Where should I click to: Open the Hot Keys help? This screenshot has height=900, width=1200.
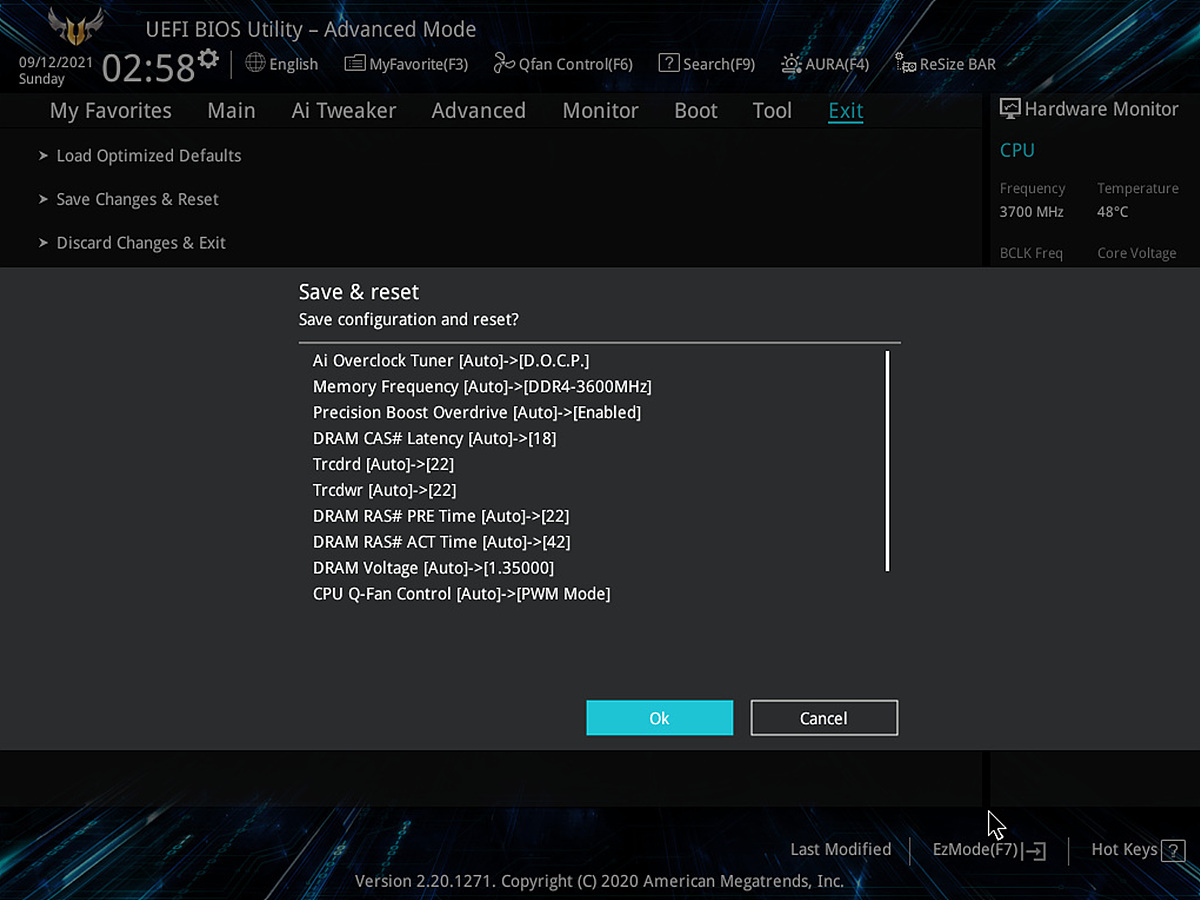pos(1124,849)
